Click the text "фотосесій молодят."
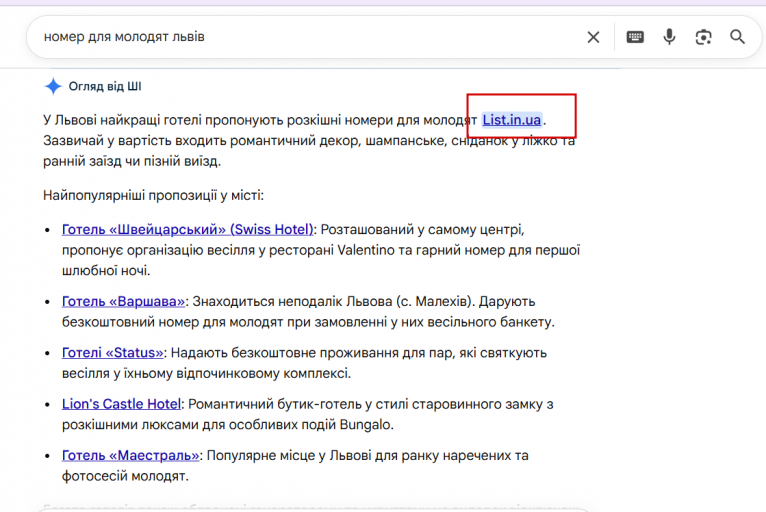Viewport: 766px width, 512px height. [125, 476]
